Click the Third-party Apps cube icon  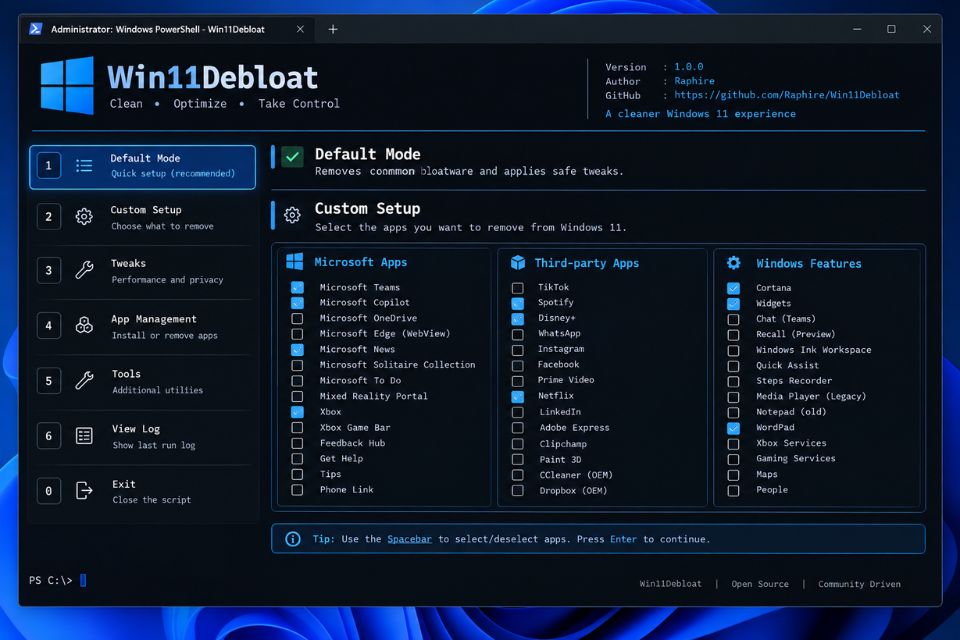point(518,263)
